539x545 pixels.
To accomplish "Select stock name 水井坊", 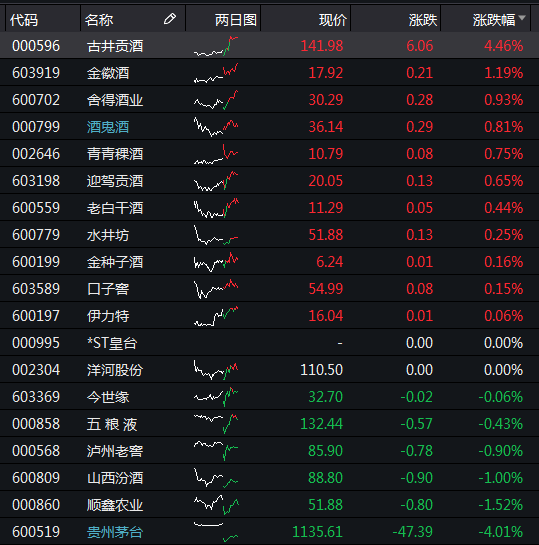I will (108, 235).
